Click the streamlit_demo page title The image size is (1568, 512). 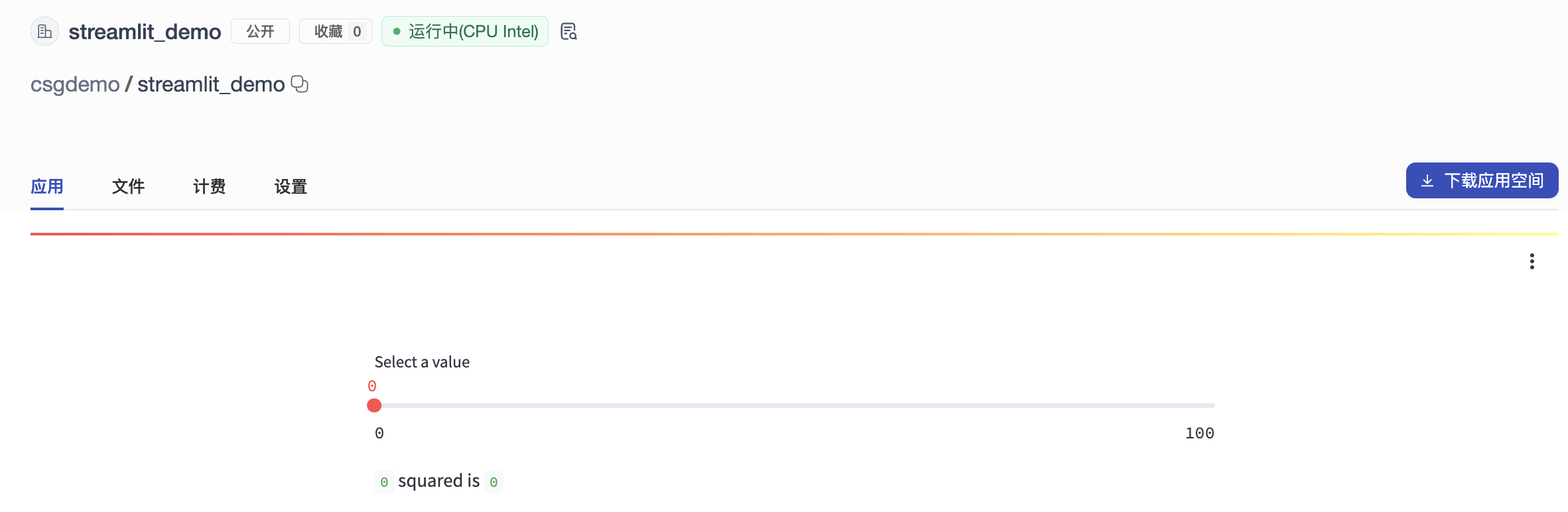(x=145, y=31)
